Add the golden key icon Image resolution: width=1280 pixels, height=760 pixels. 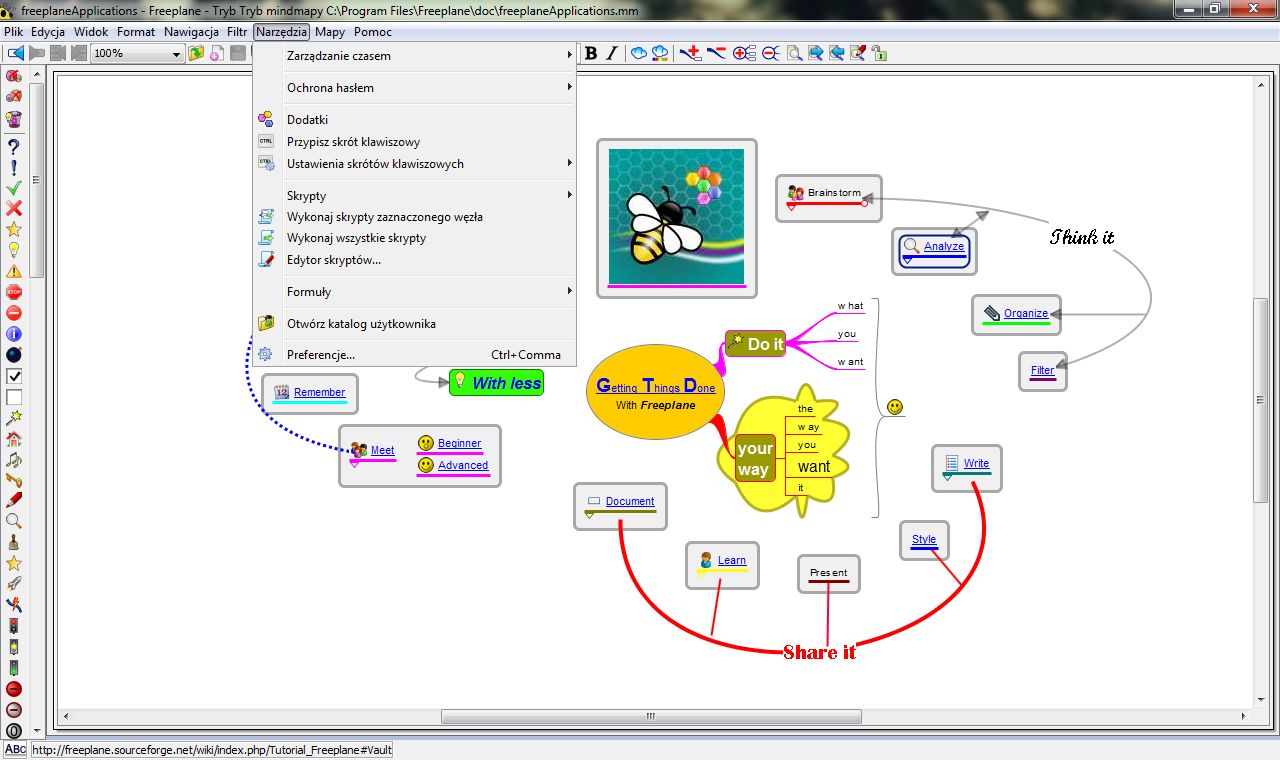pyautogui.click(x=14, y=480)
